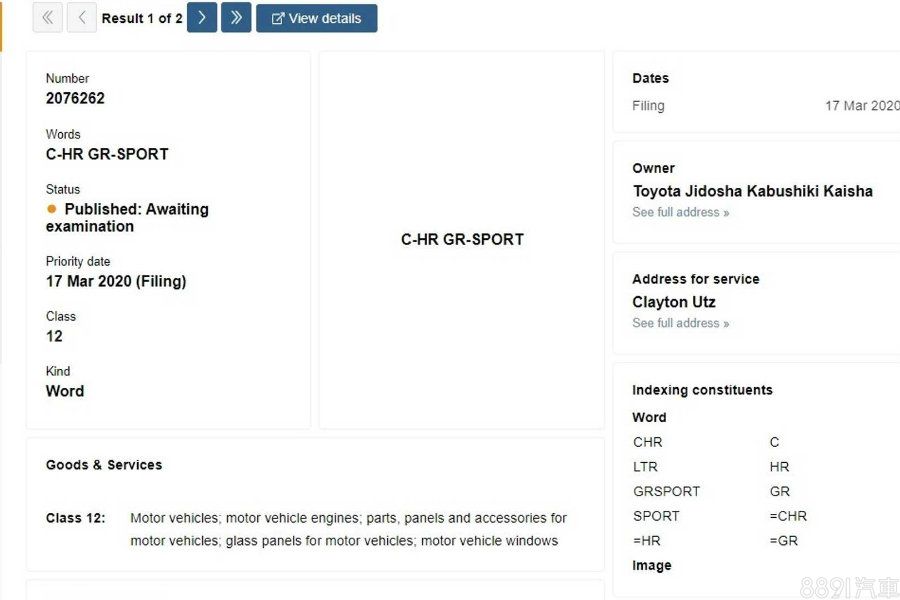The width and height of the screenshot is (900, 600).
Task: Go to the previous result arrow
Action: 82,18
